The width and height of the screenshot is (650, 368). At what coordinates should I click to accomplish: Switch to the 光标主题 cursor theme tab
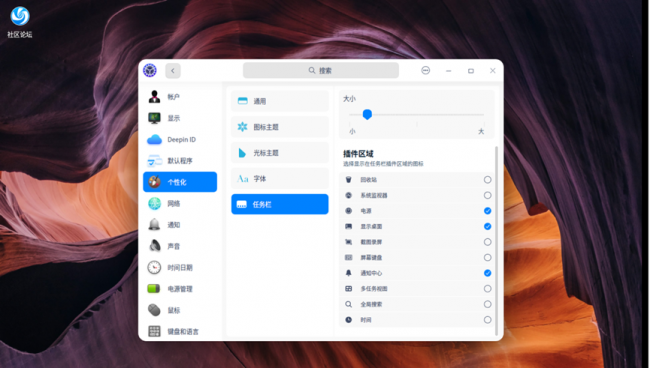pos(280,153)
